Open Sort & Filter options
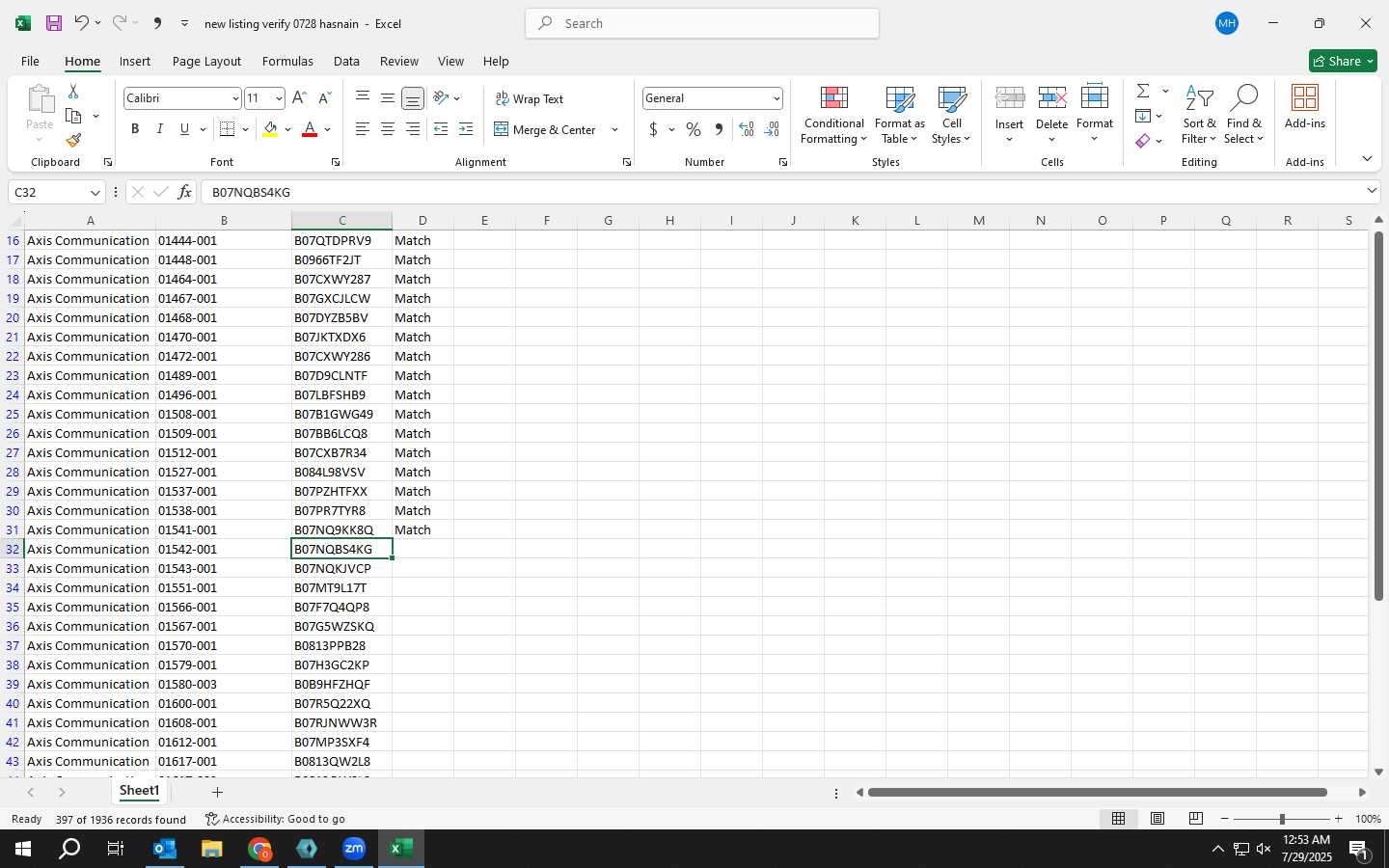Screen dimensions: 1389x868 click(x=1199, y=116)
